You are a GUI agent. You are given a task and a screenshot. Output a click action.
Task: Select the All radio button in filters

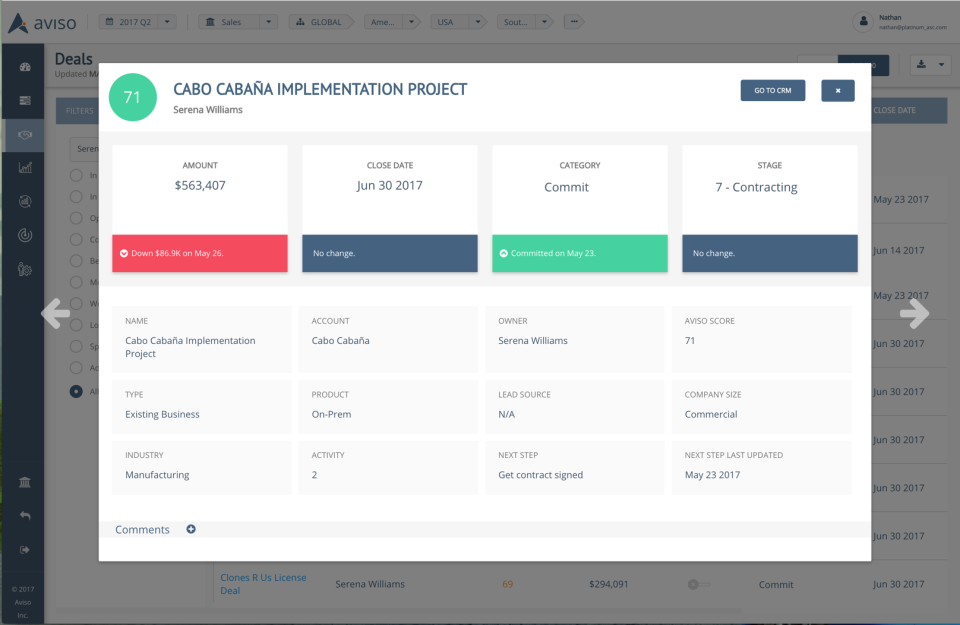point(76,391)
